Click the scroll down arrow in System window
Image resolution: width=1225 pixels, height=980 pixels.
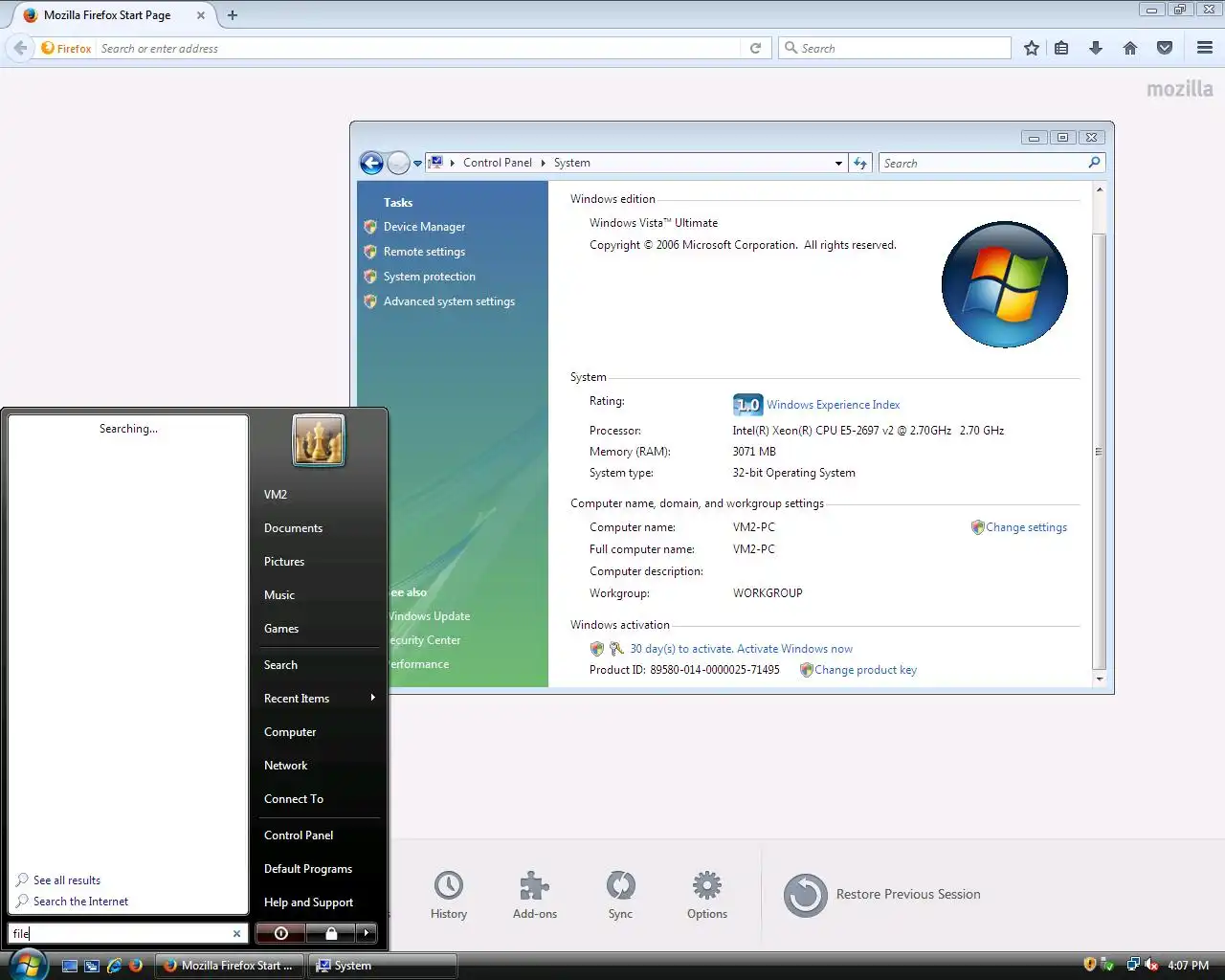[x=1099, y=679]
